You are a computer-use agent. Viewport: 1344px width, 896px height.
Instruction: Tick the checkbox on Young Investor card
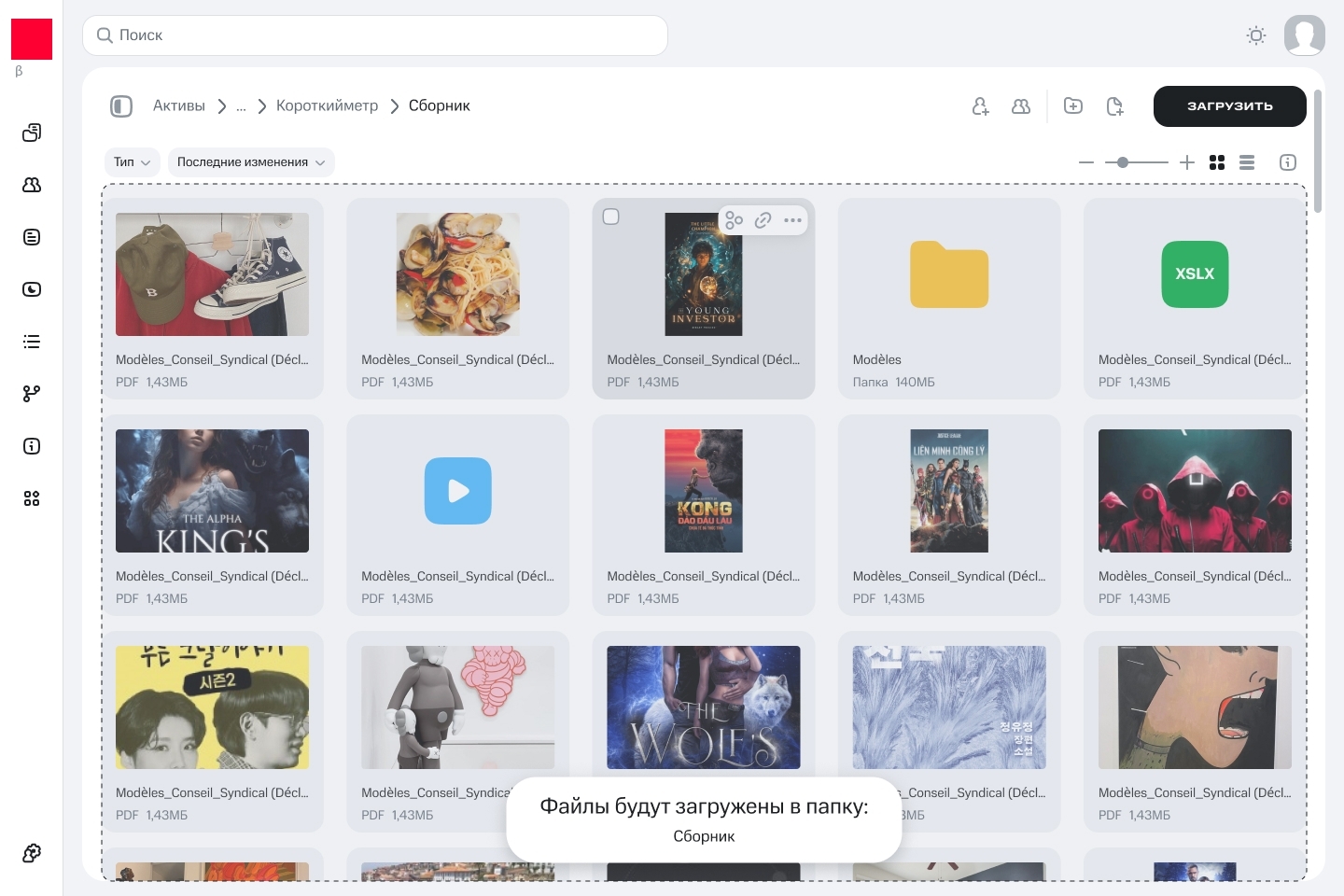click(x=611, y=217)
